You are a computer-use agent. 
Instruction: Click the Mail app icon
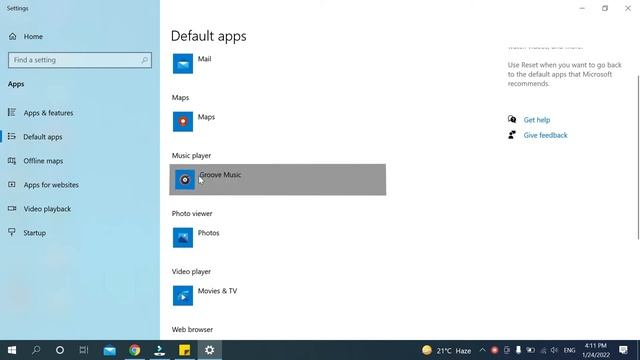tap(183, 64)
